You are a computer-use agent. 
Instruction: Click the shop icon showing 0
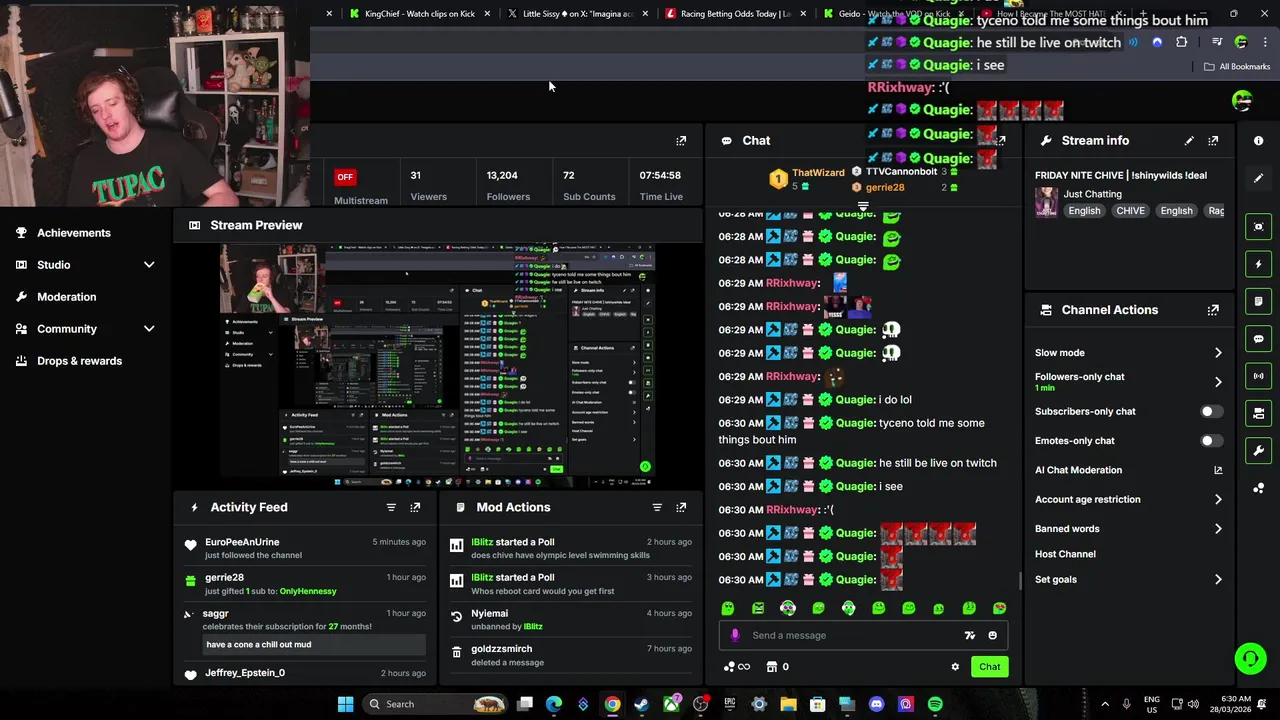coord(777,667)
